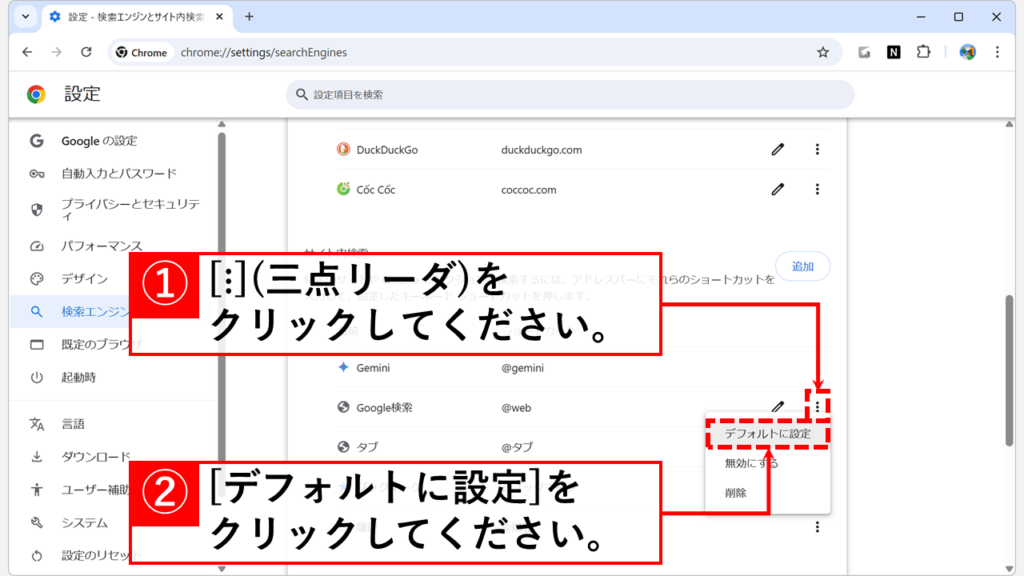Viewport: 1024px width, 576px height.
Task: Open more actions for Google検索 row
Action: coord(817,407)
